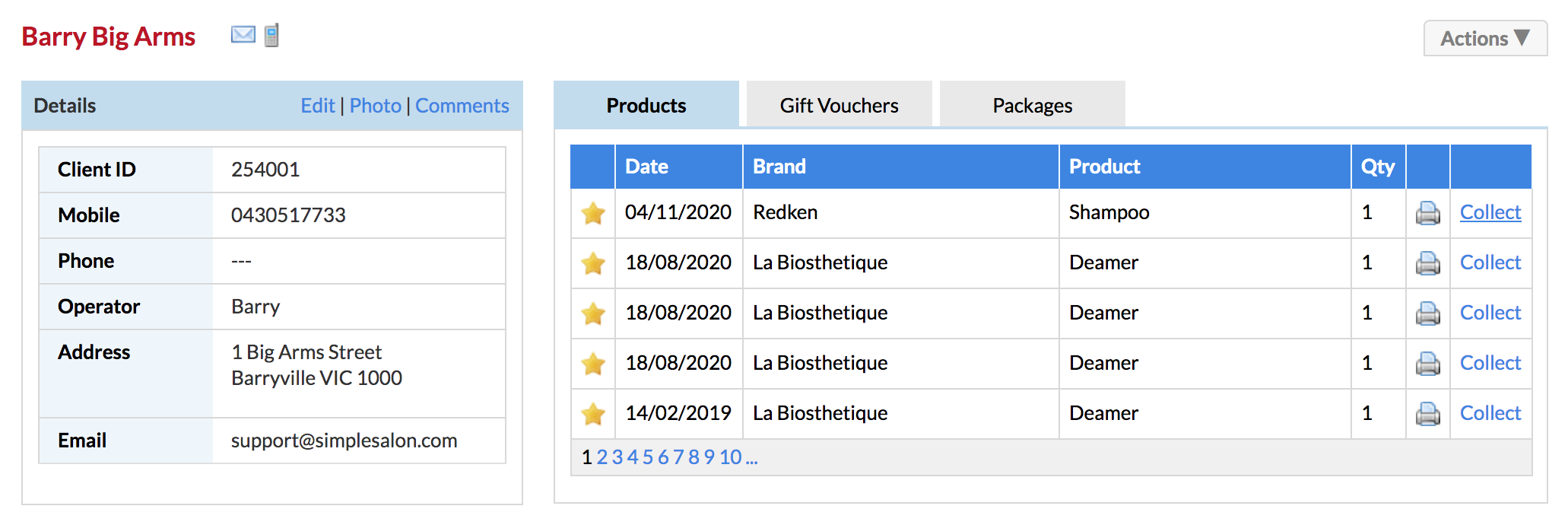This screenshot has width=1568, height=525.
Task: Print the Redken Shampoo row
Action: 1428,213
